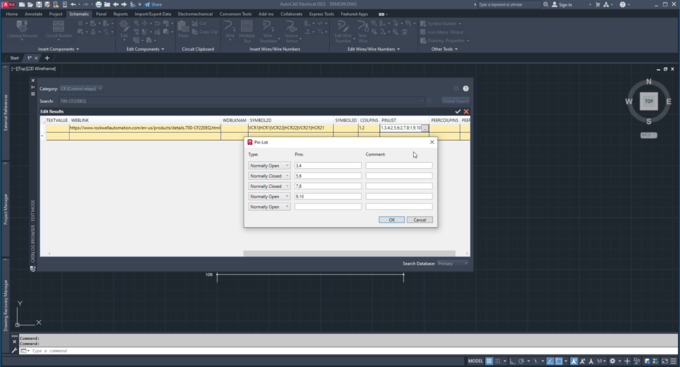Select the Circuit Builder icon
Viewport: 680px width, 367px height.
(59, 29)
